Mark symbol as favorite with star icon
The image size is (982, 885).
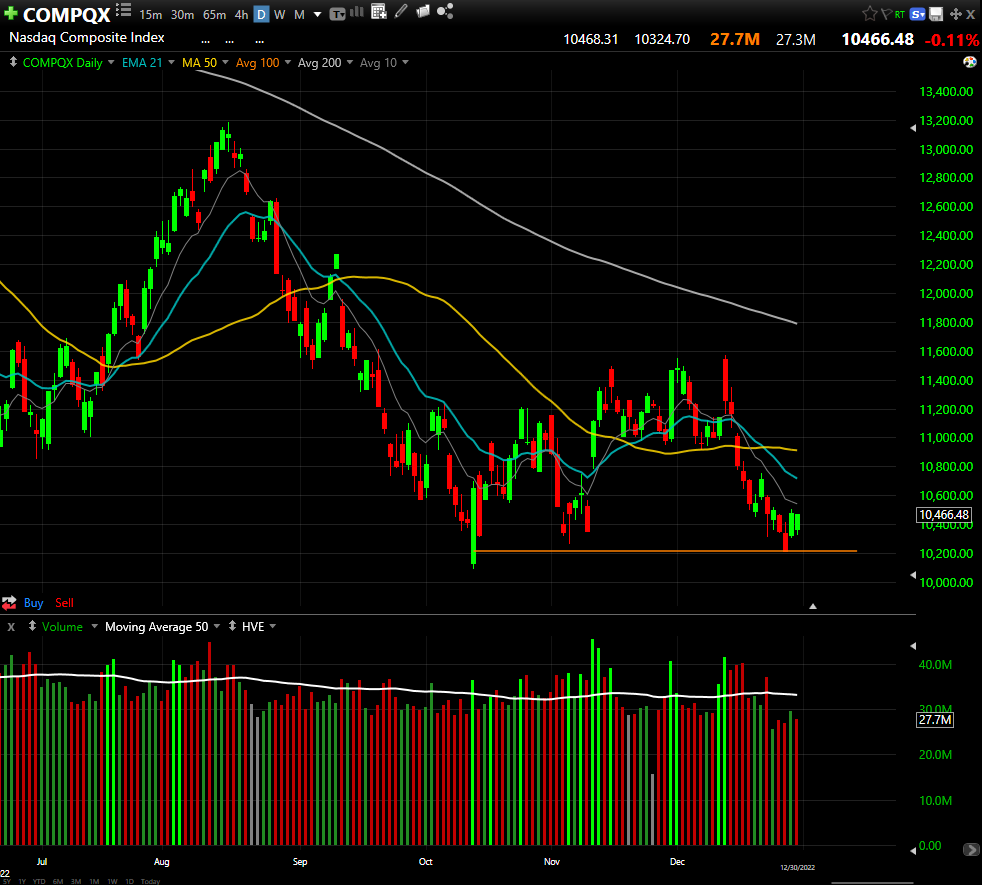coord(869,14)
